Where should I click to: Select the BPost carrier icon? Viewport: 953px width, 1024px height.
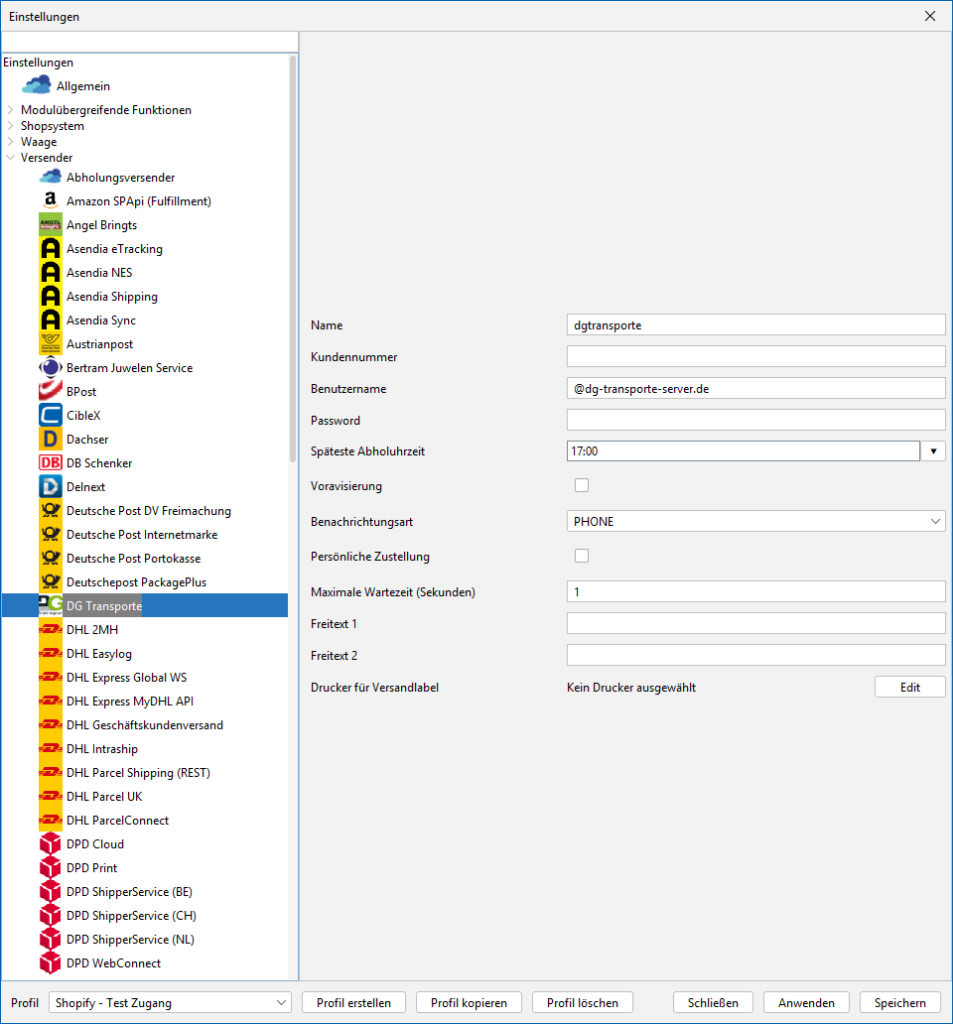tap(50, 392)
